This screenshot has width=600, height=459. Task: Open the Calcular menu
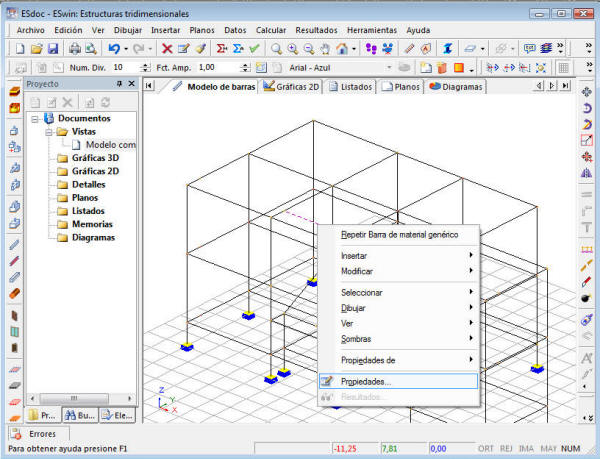click(x=271, y=30)
